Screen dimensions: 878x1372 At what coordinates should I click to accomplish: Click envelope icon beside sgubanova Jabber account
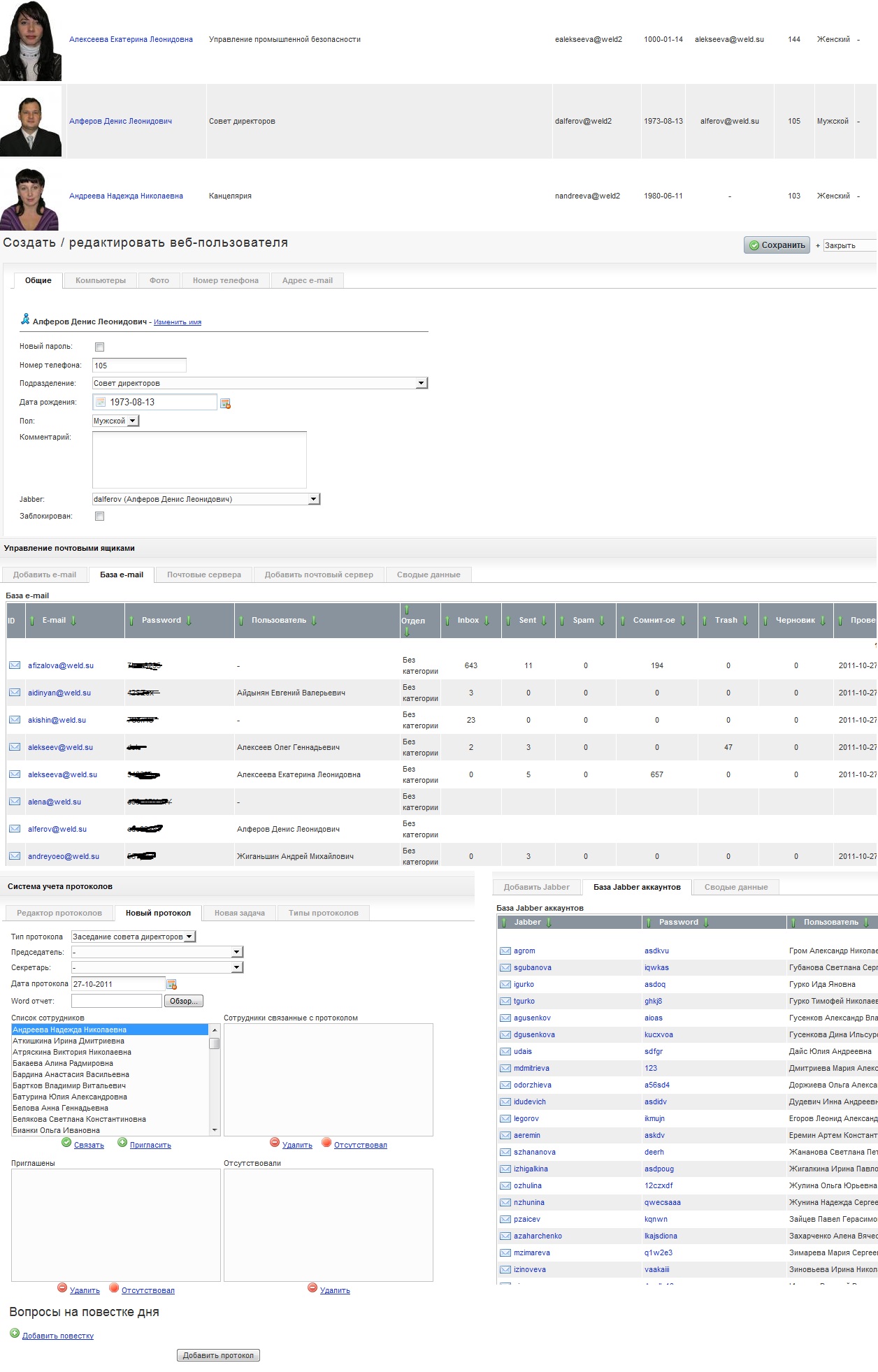point(505,967)
